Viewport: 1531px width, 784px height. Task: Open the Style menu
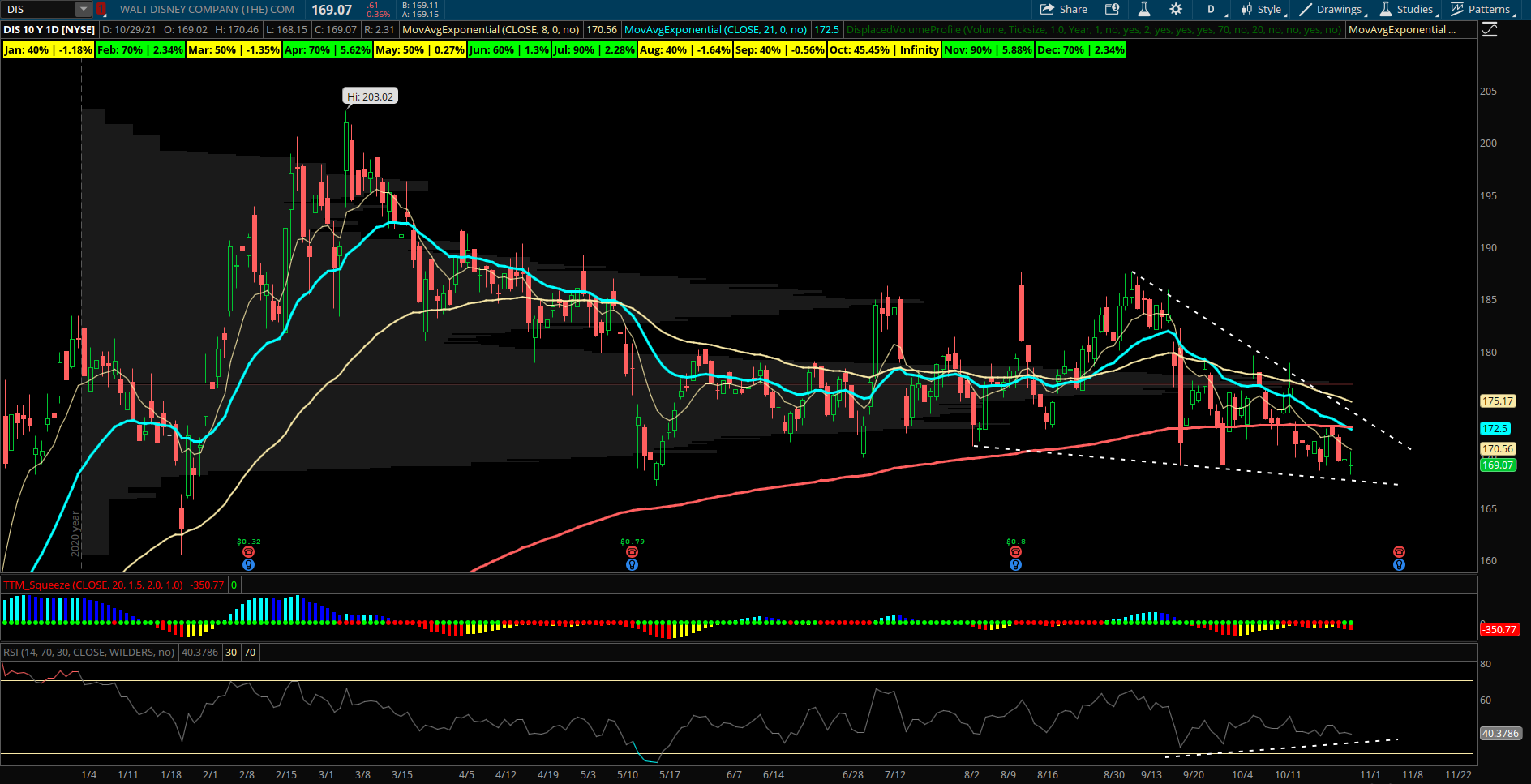(x=1263, y=10)
